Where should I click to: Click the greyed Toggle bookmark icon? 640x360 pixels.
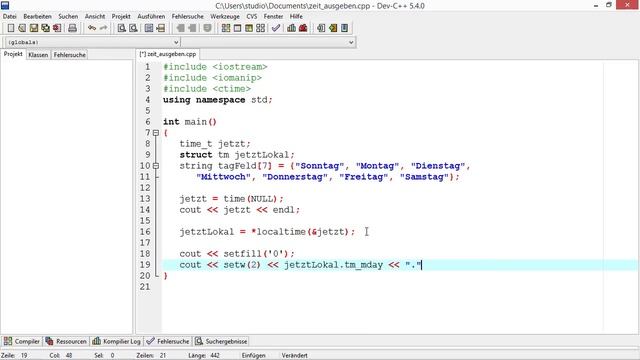coord(207,28)
